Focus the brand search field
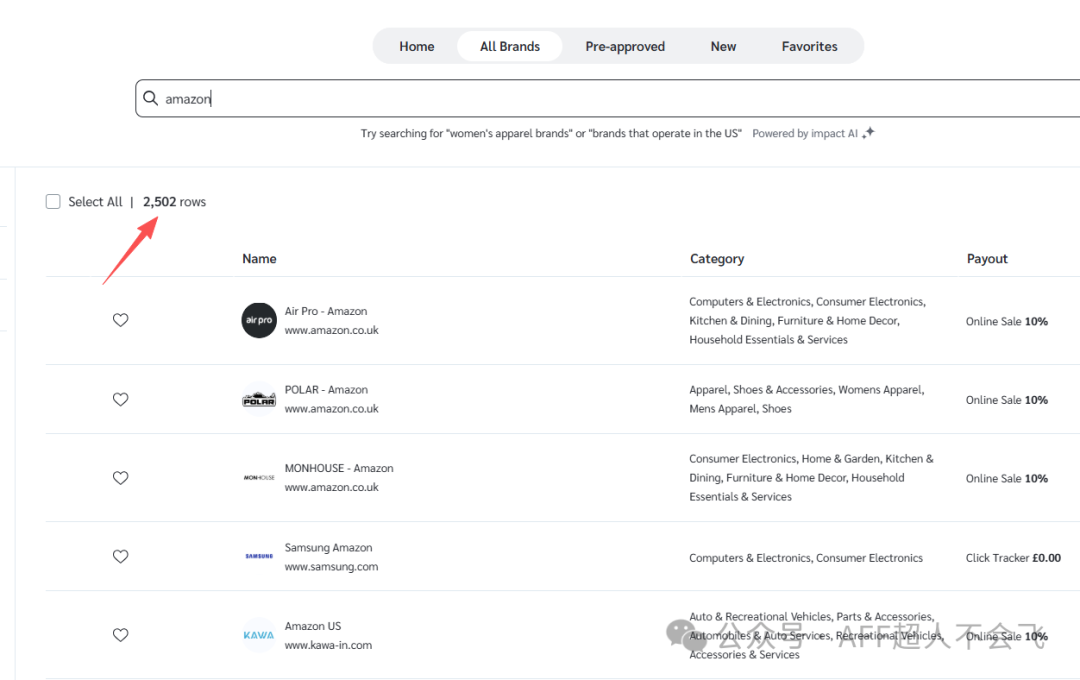 pyautogui.click(x=608, y=99)
